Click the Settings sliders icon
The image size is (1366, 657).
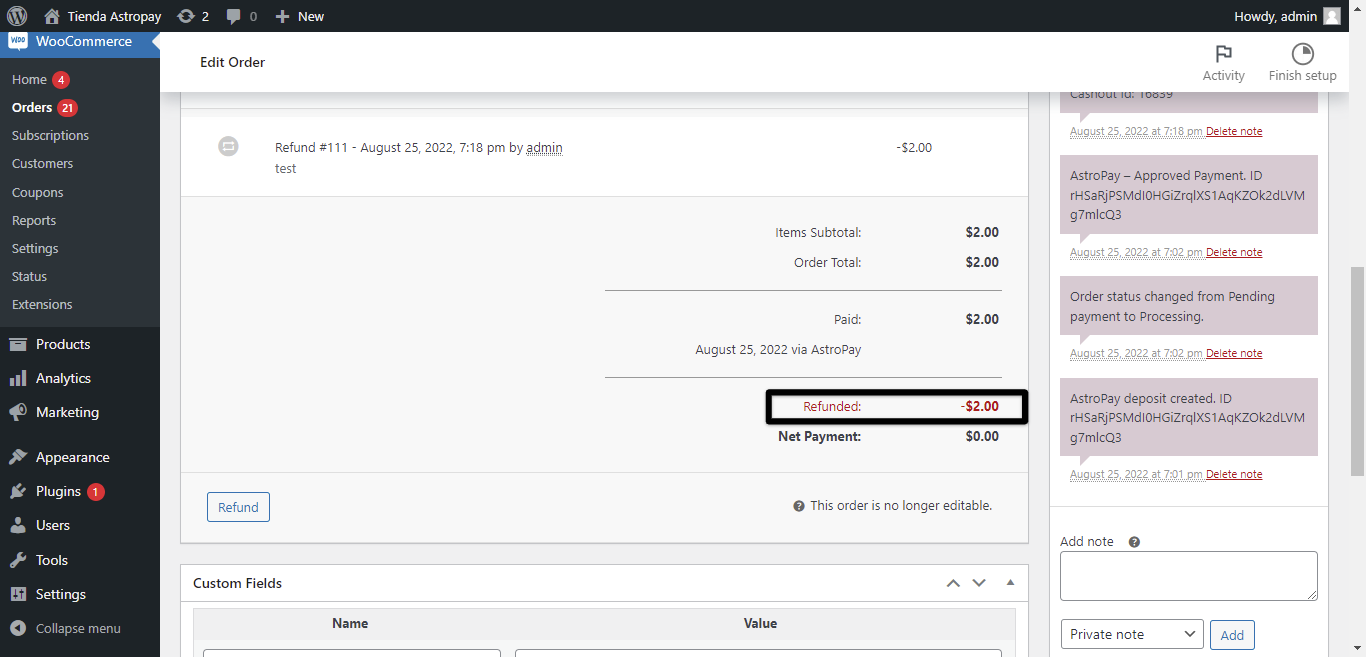pyautogui.click(x=18, y=594)
